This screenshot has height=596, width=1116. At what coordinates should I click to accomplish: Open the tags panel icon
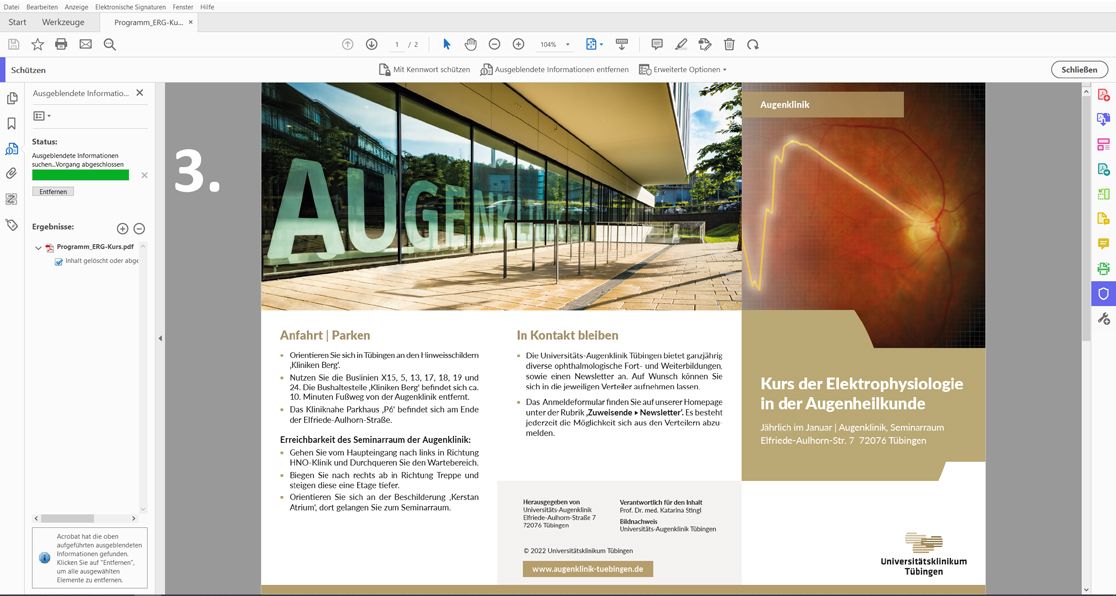pos(11,225)
